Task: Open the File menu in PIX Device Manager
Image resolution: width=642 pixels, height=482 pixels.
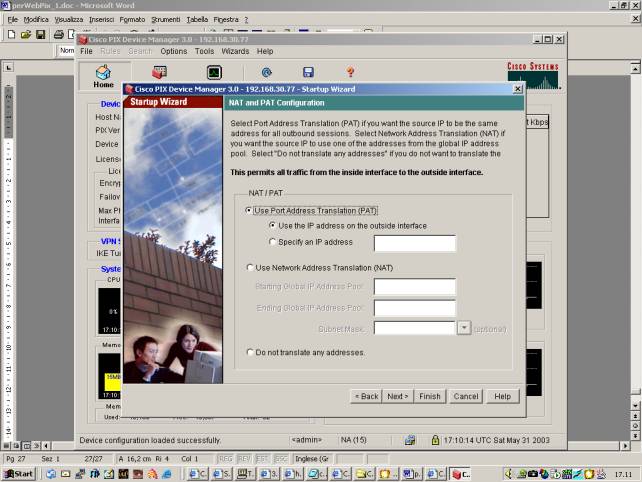Action: tap(86, 51)
